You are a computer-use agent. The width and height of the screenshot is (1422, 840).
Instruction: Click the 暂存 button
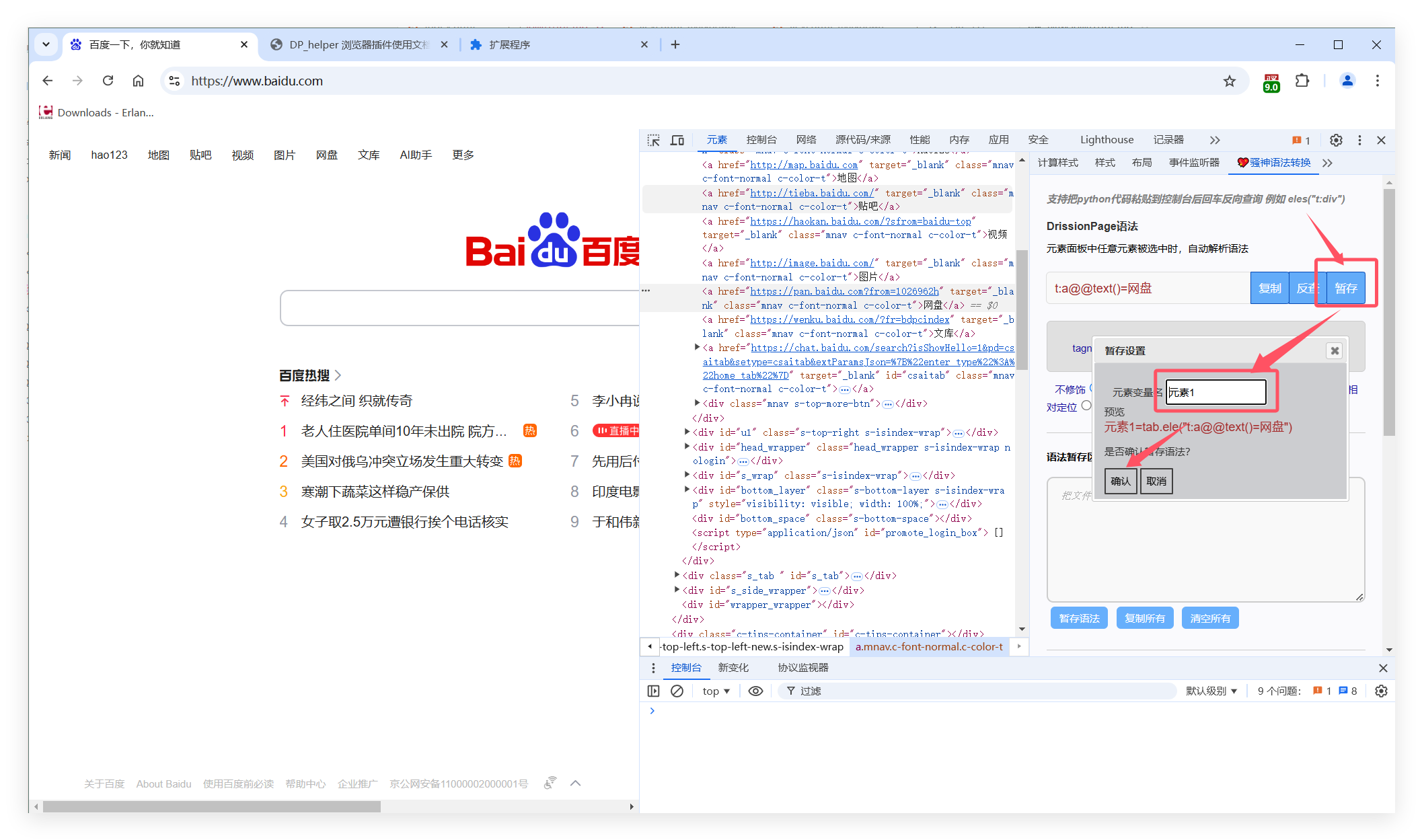coord(1345,288)
